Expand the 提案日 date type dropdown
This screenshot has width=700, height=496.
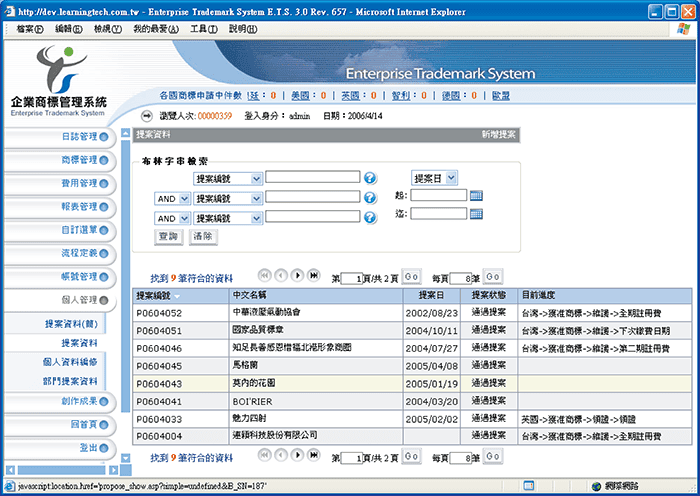451,178
